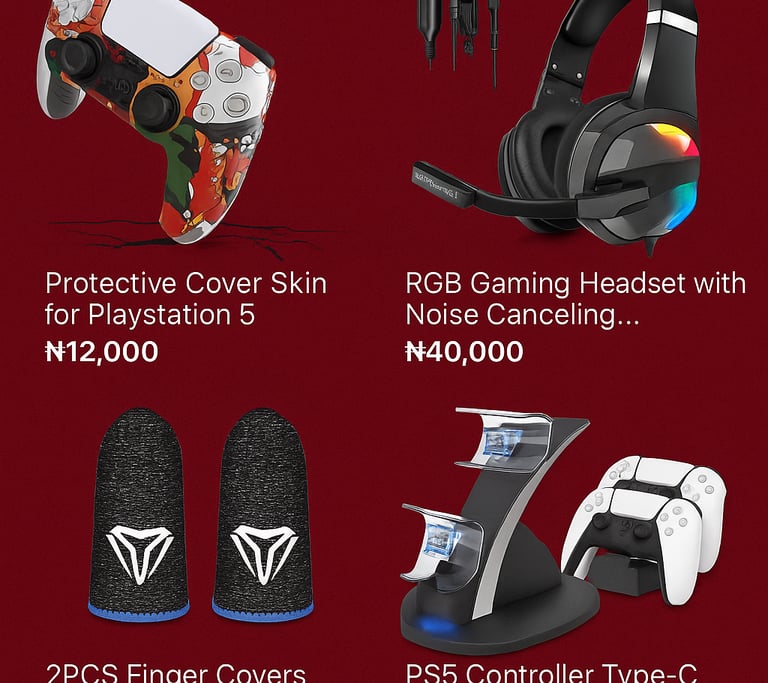Open RGB Gaming Headset with Noise Canceling title
Viewport: 768px width, 683px height.
point(576,298)
